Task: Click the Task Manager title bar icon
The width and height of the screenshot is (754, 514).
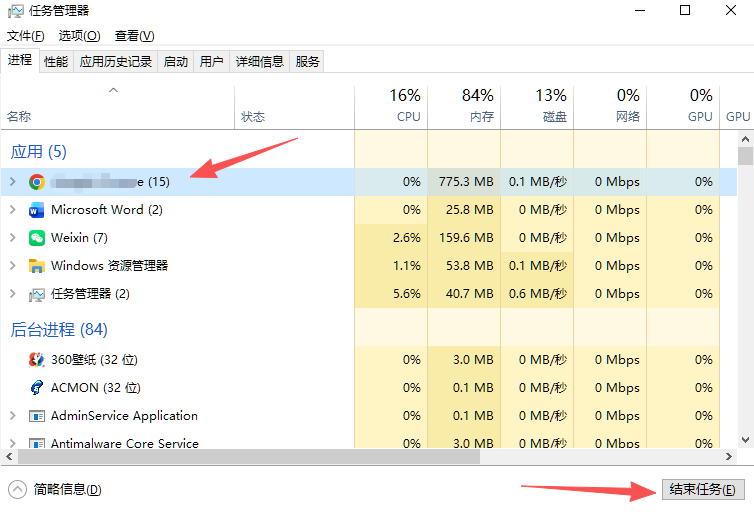Action: (x=15, y=11)
